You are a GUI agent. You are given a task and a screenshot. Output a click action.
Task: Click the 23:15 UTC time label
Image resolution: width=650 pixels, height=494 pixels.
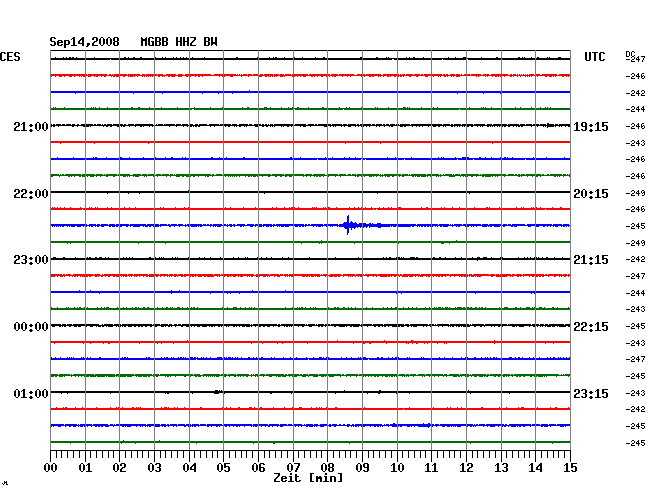click(x=591, y=393)
